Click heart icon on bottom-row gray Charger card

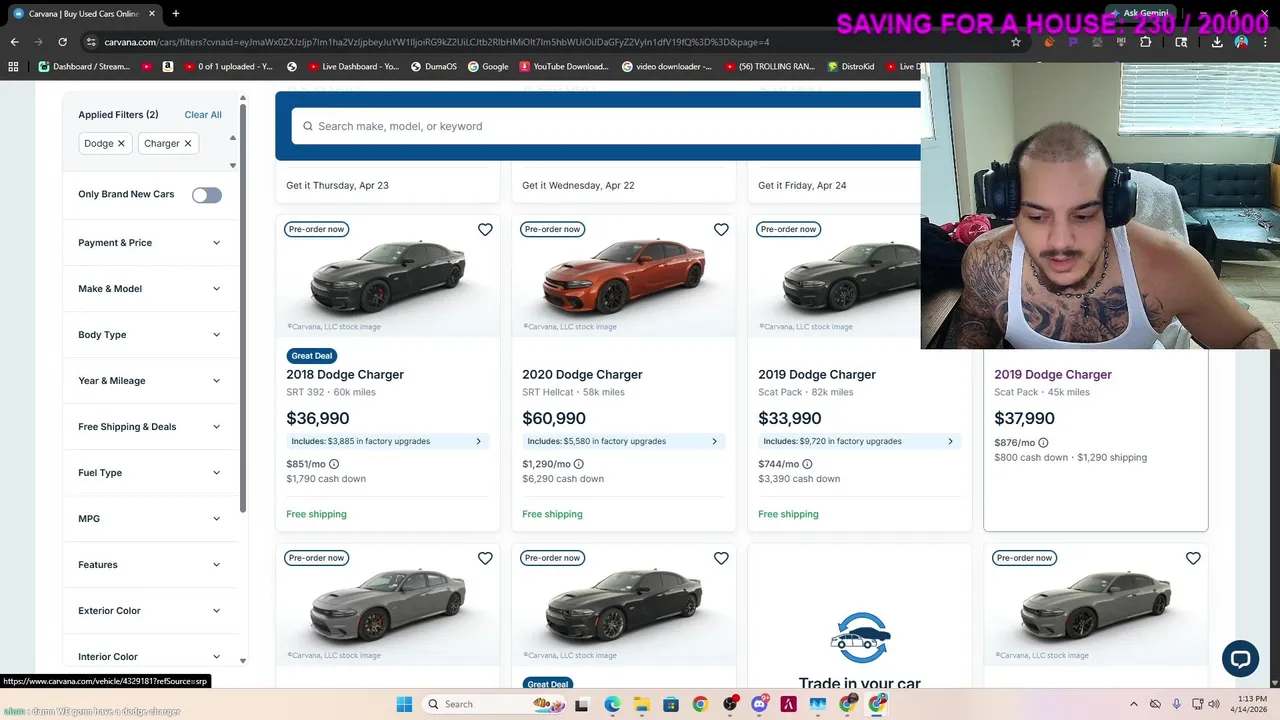(x=485, y=558)
